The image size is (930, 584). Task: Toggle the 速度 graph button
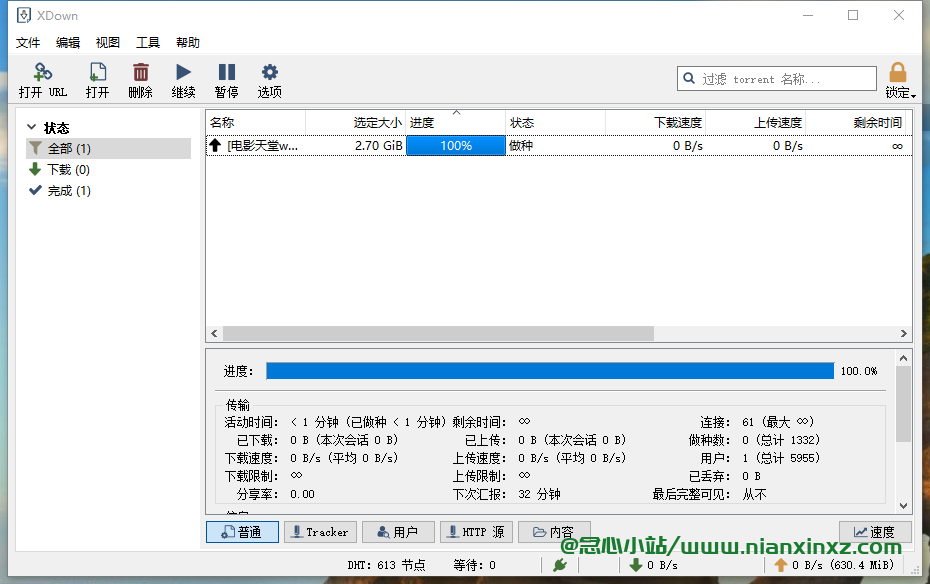(x=875, y=532)
